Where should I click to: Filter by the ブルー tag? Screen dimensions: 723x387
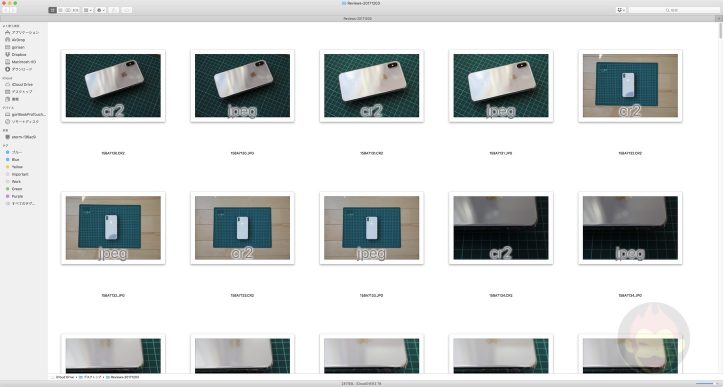(14, 152)
